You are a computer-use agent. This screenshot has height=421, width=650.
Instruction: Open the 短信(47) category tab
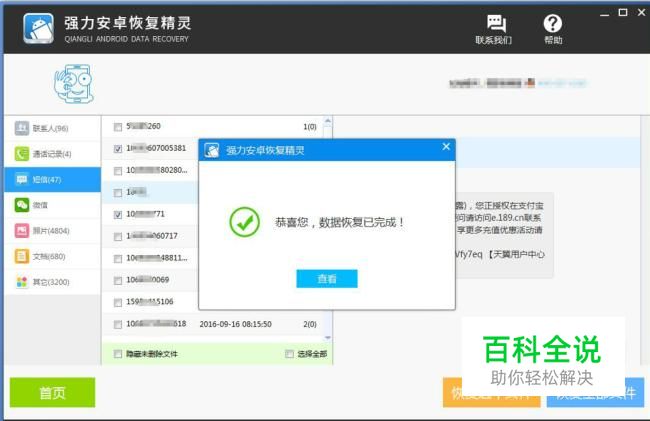53,180
